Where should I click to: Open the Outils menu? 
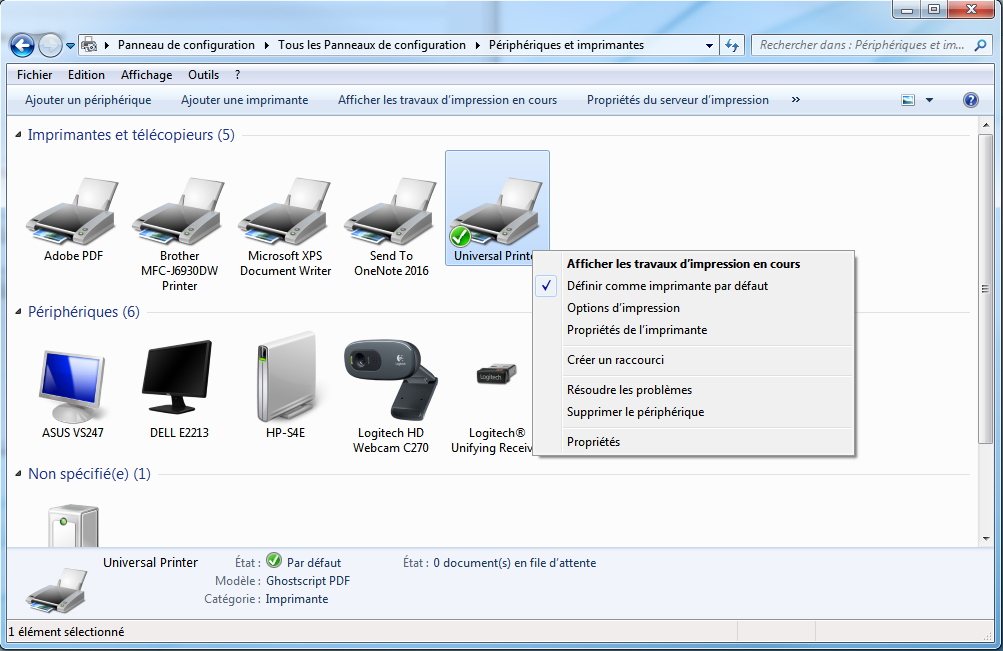point(203,75)
